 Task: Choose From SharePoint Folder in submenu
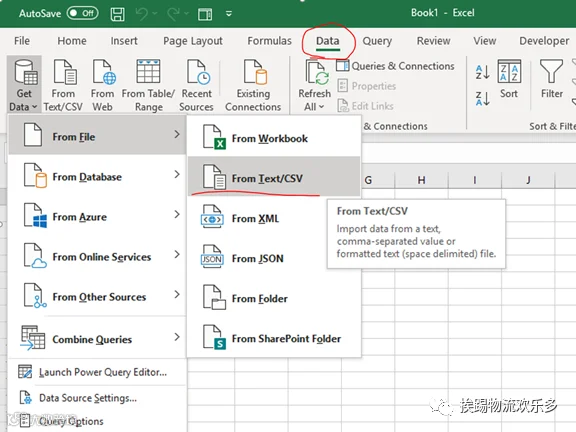pos(274,338)
